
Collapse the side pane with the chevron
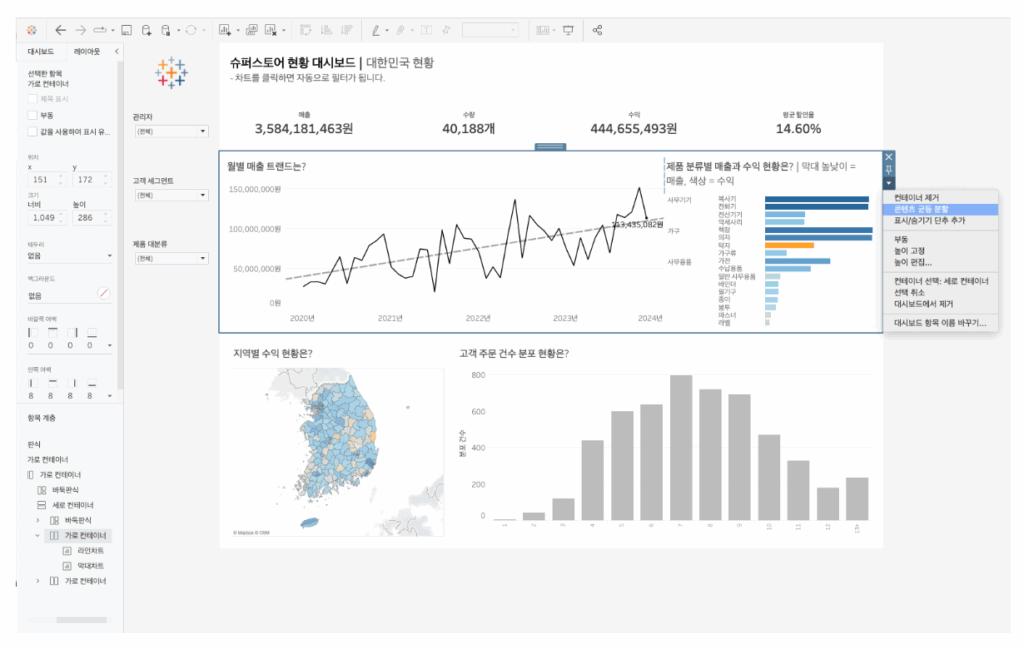pos(116,51)
